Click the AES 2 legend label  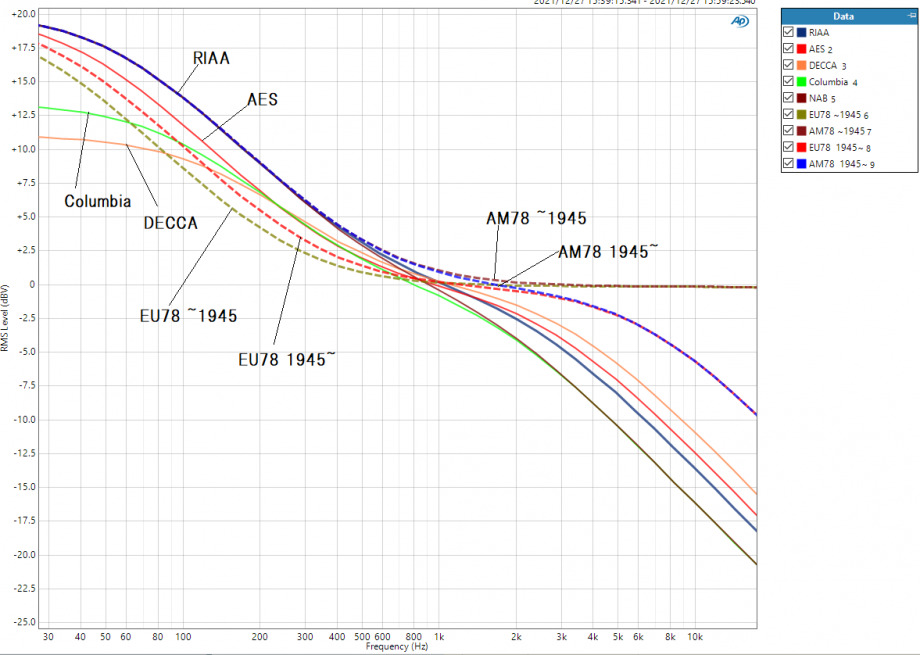pyautogui.click(x=821, y=49)
